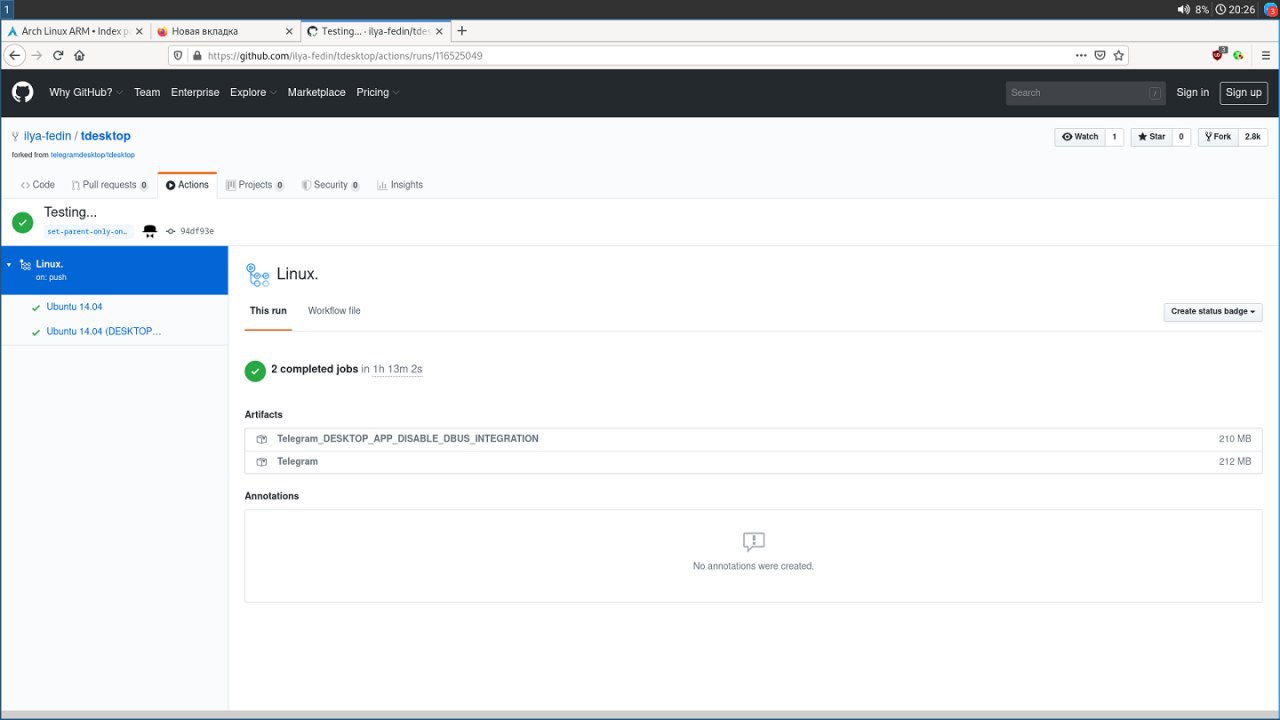The height and width of the screenshot is (720, 1280).
Task: Star the tdesktop repository
Action: coord(1151,137)
